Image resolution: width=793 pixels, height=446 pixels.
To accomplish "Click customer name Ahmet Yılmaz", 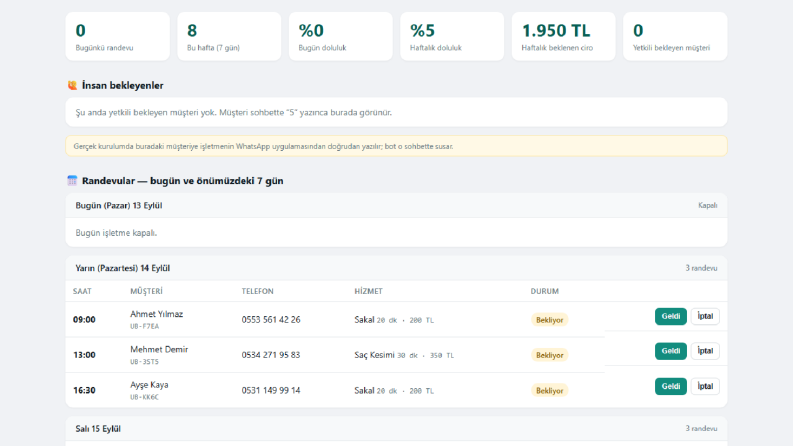I will coord(156,314).
